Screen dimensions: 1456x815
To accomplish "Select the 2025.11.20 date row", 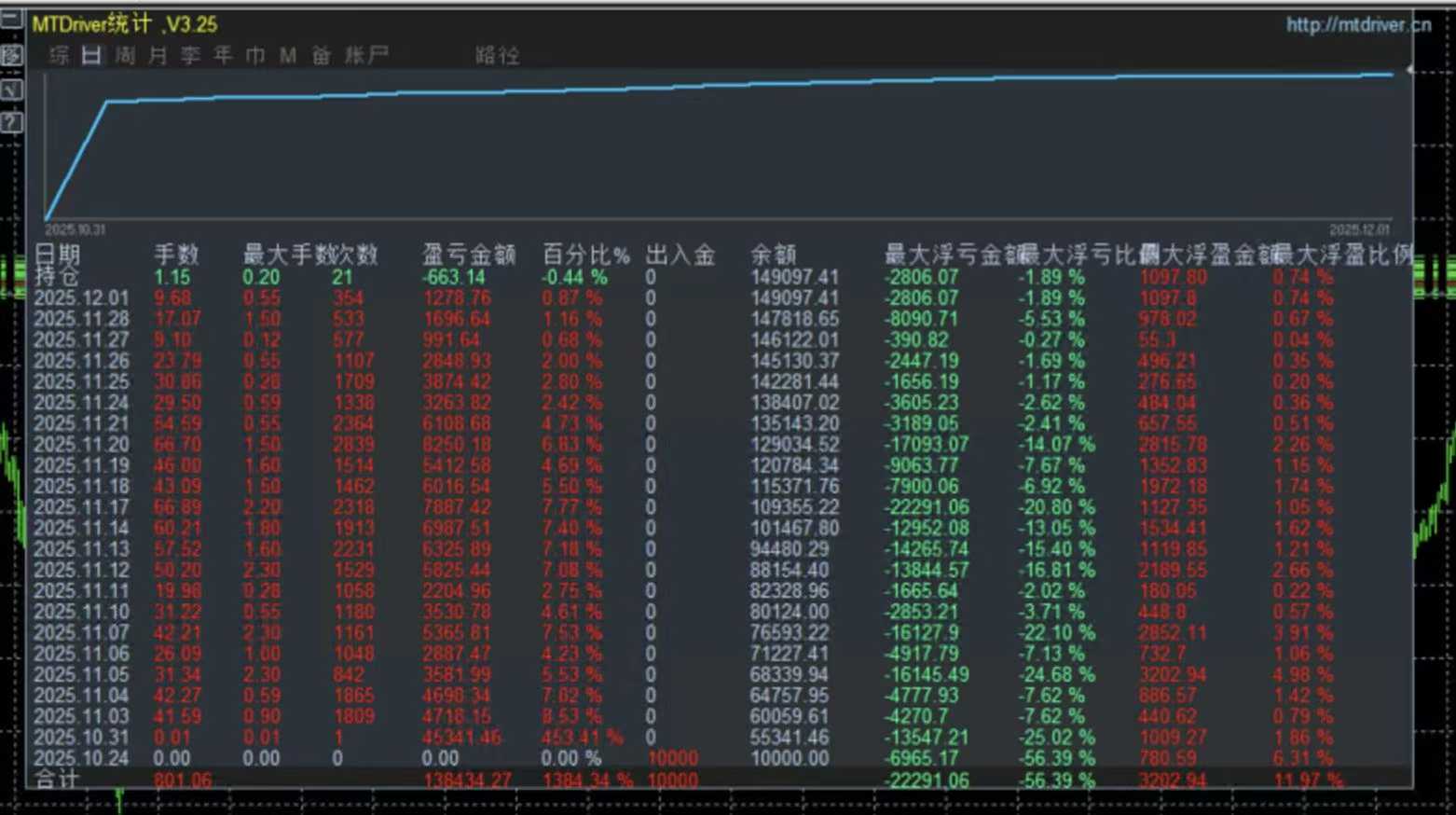I will coord(75,446).
